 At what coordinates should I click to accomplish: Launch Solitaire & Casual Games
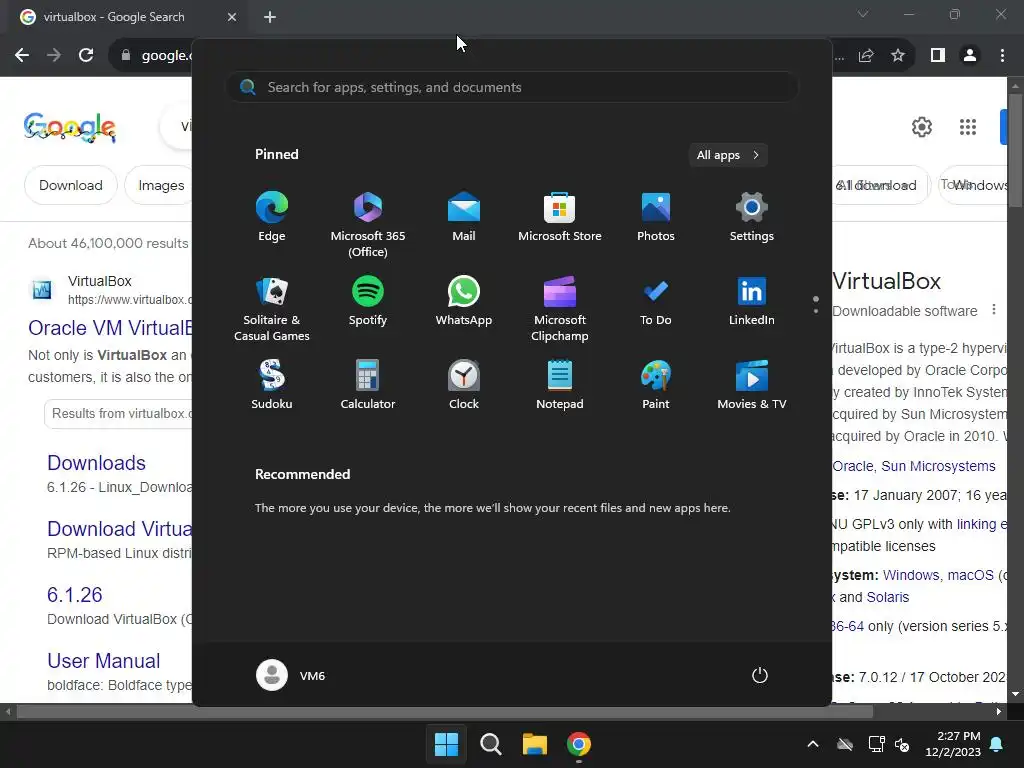(x=272, y=308)
